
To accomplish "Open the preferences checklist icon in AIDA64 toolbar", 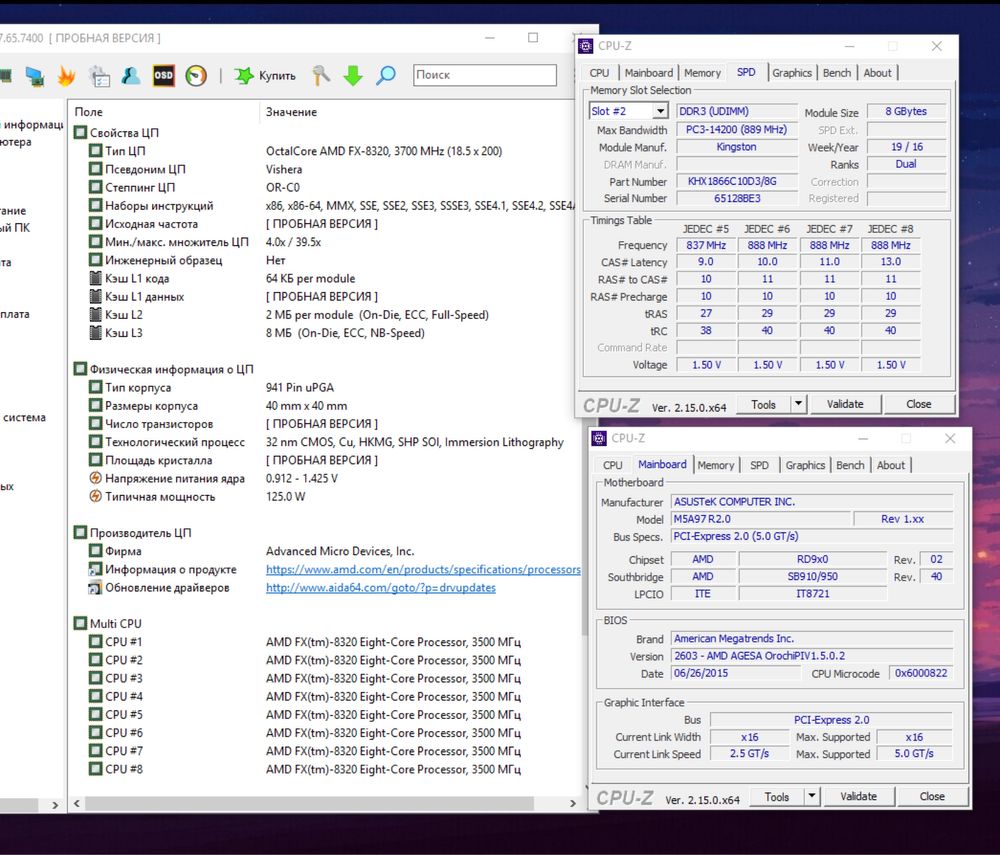I will (x=99, y=76).
